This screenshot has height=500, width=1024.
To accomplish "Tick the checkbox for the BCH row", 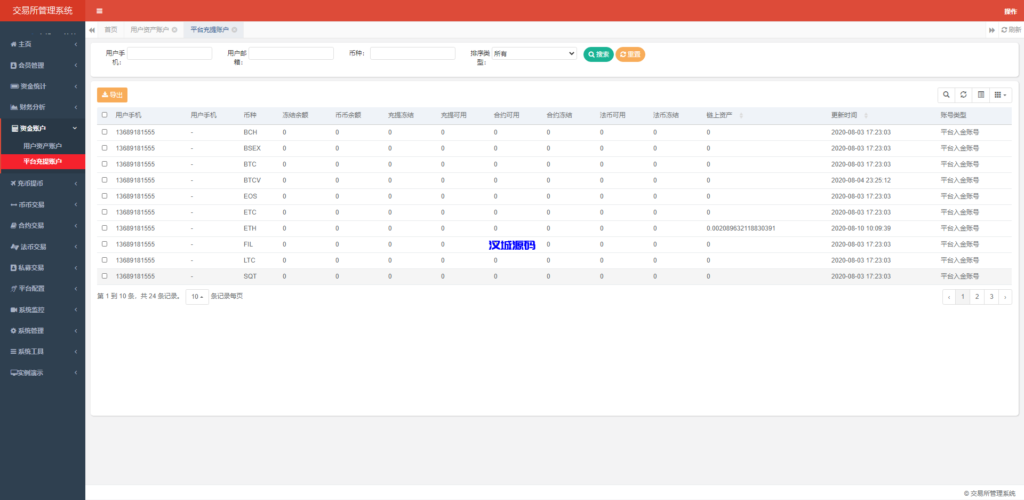I will [x=104, y=132].
